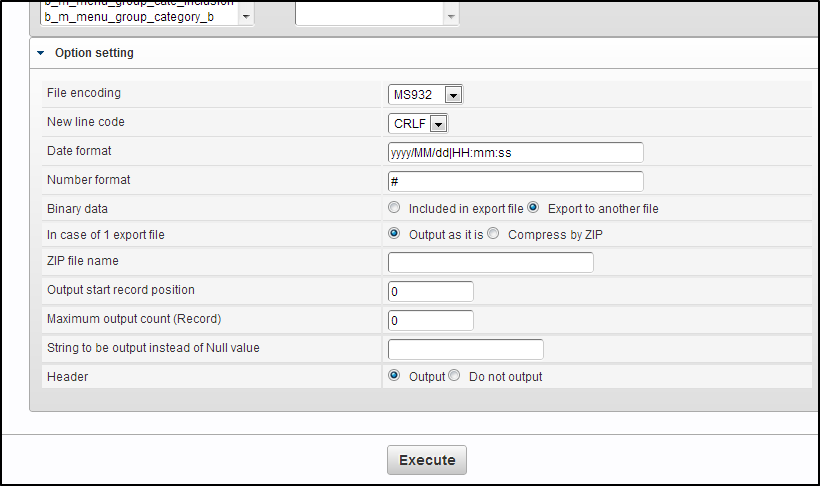Viewport: 820px width, 486px height.
Task: Select Compress by ZIP option
Action: (x=493, y=234)
